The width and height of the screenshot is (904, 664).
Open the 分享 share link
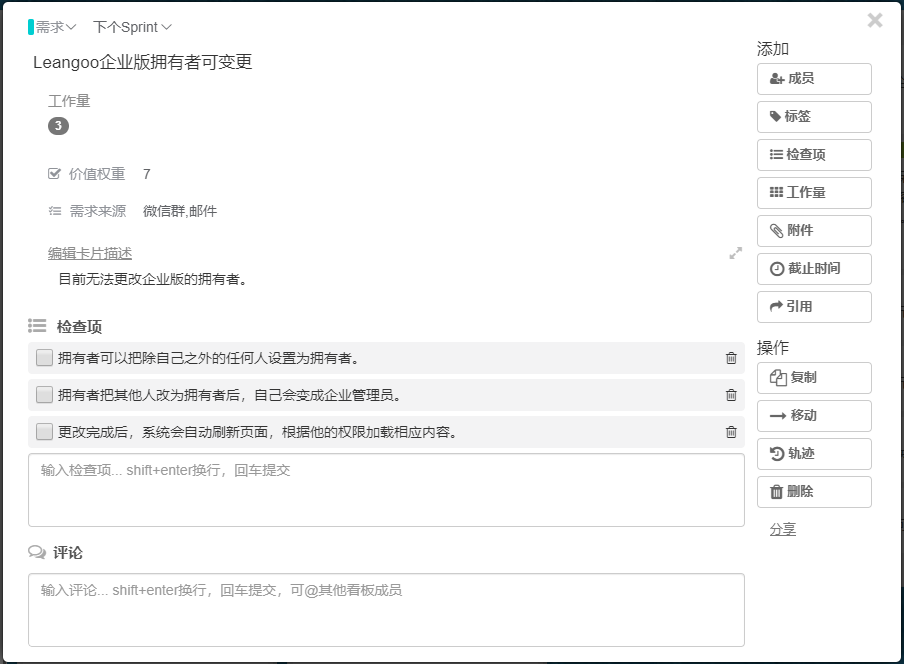(782, 529)
